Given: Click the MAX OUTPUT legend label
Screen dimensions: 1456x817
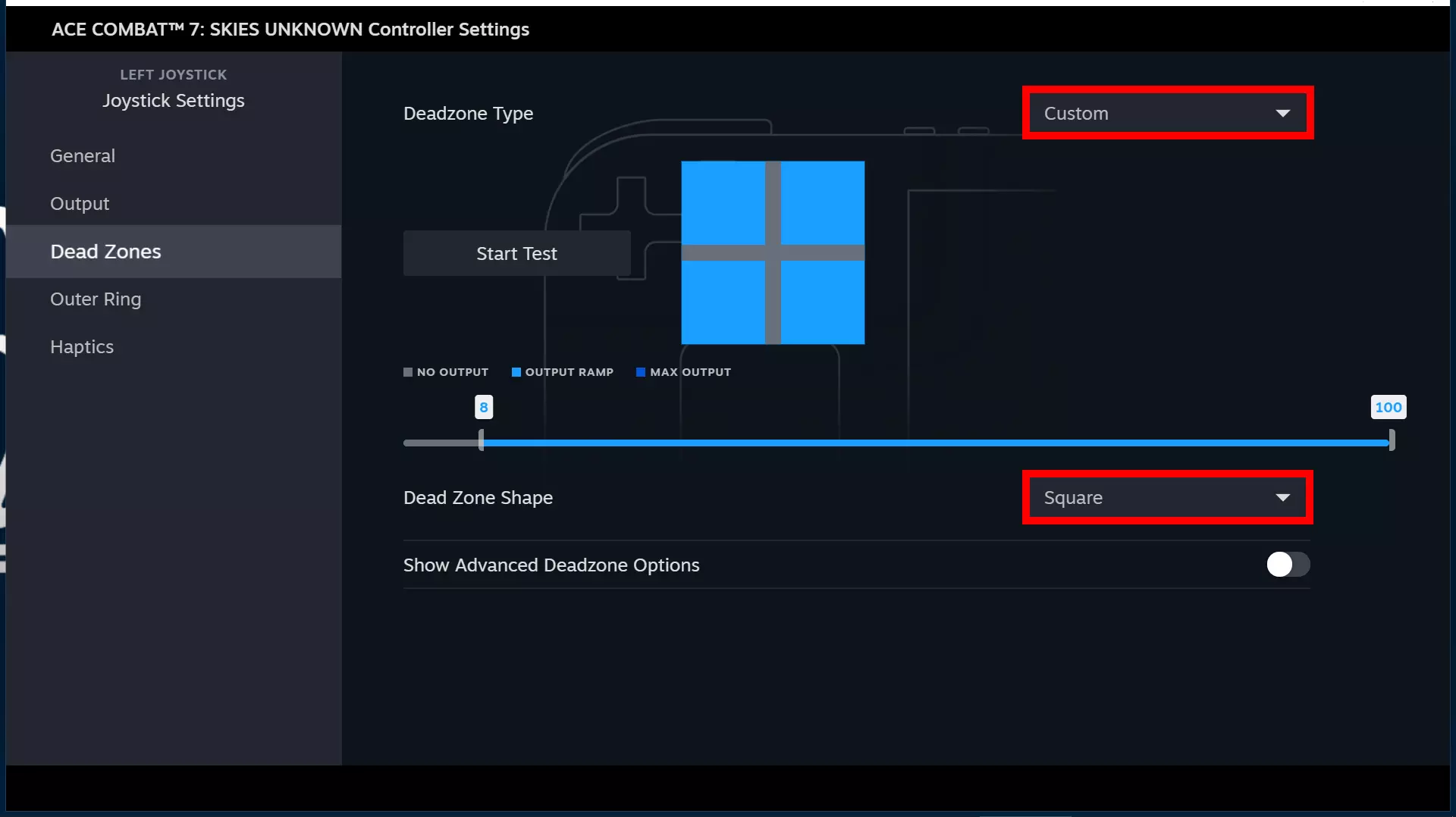Looking at the screenshot, I should pos(691,372).
